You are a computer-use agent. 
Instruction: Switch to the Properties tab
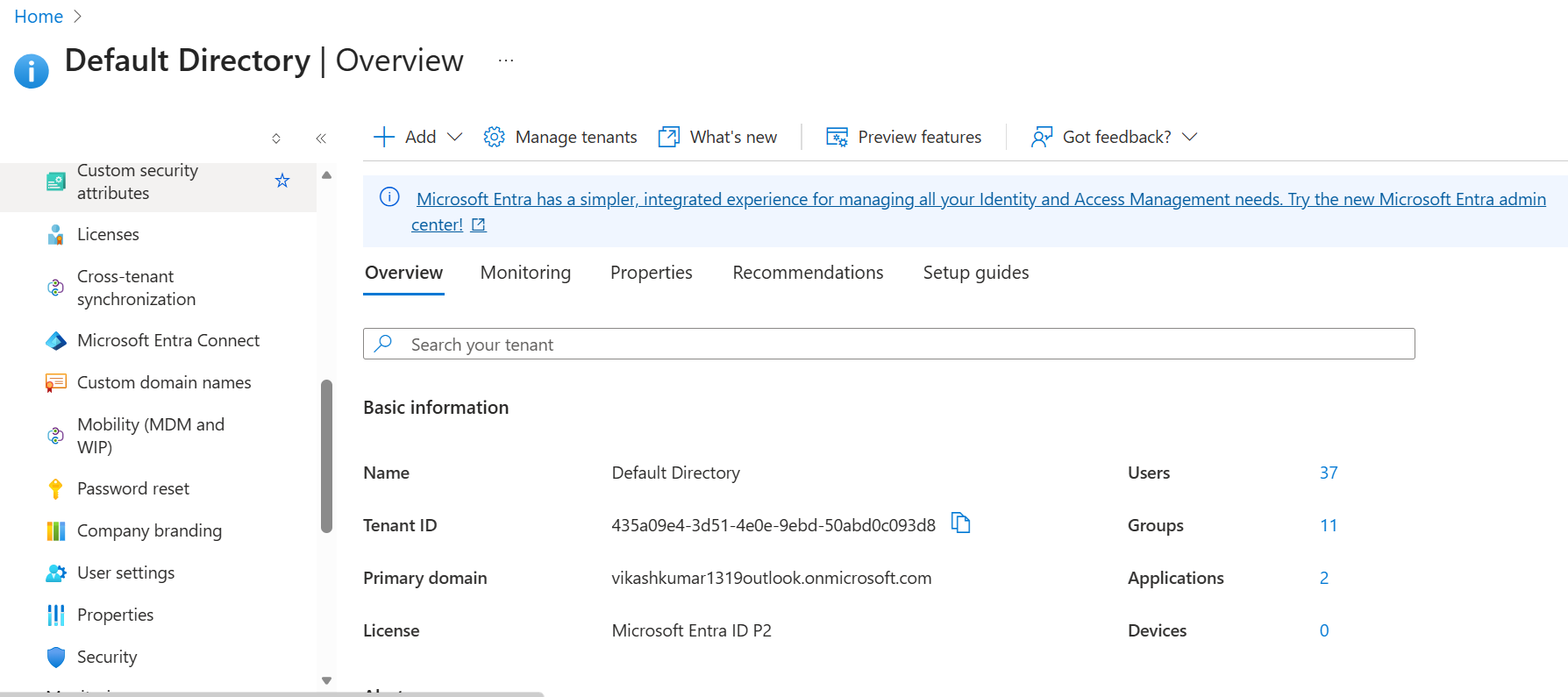pyautogui.click(x=651, y=273)
